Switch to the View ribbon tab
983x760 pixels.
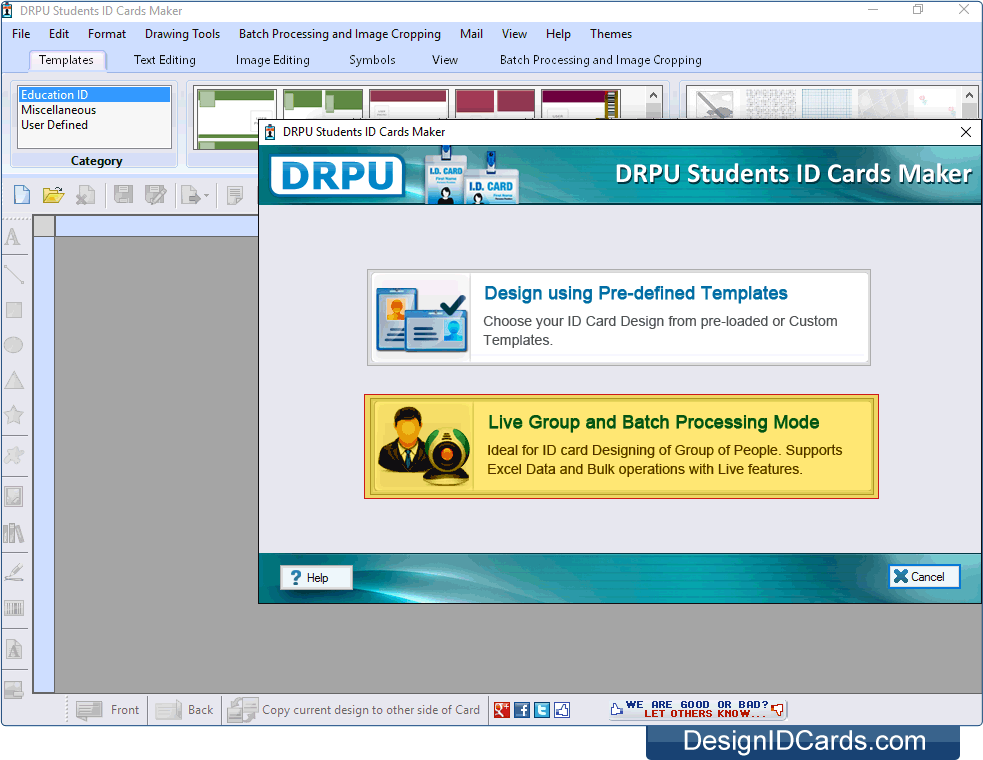[x=444, y=60]
